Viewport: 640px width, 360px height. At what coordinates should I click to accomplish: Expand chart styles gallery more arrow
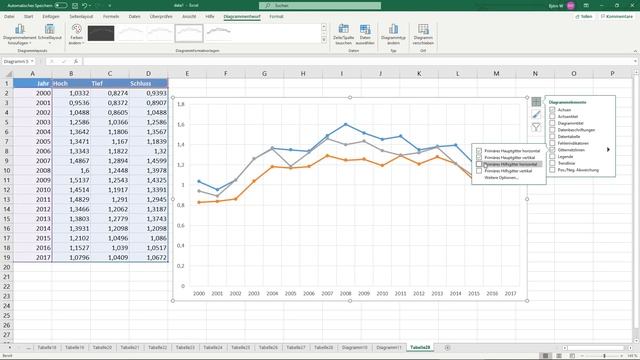point(324,40)
